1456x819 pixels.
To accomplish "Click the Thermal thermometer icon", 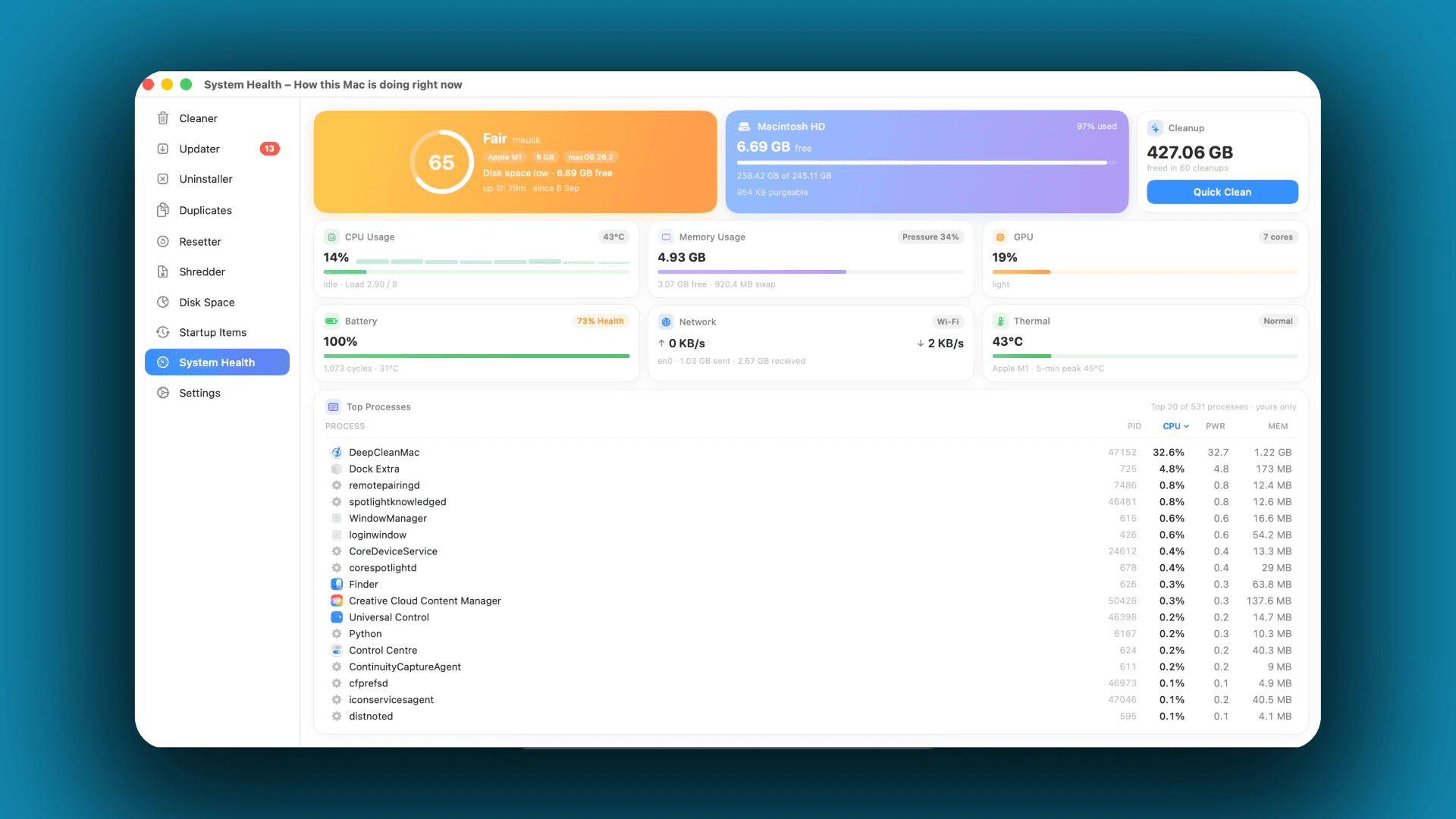I will [x=1000, y=321].
